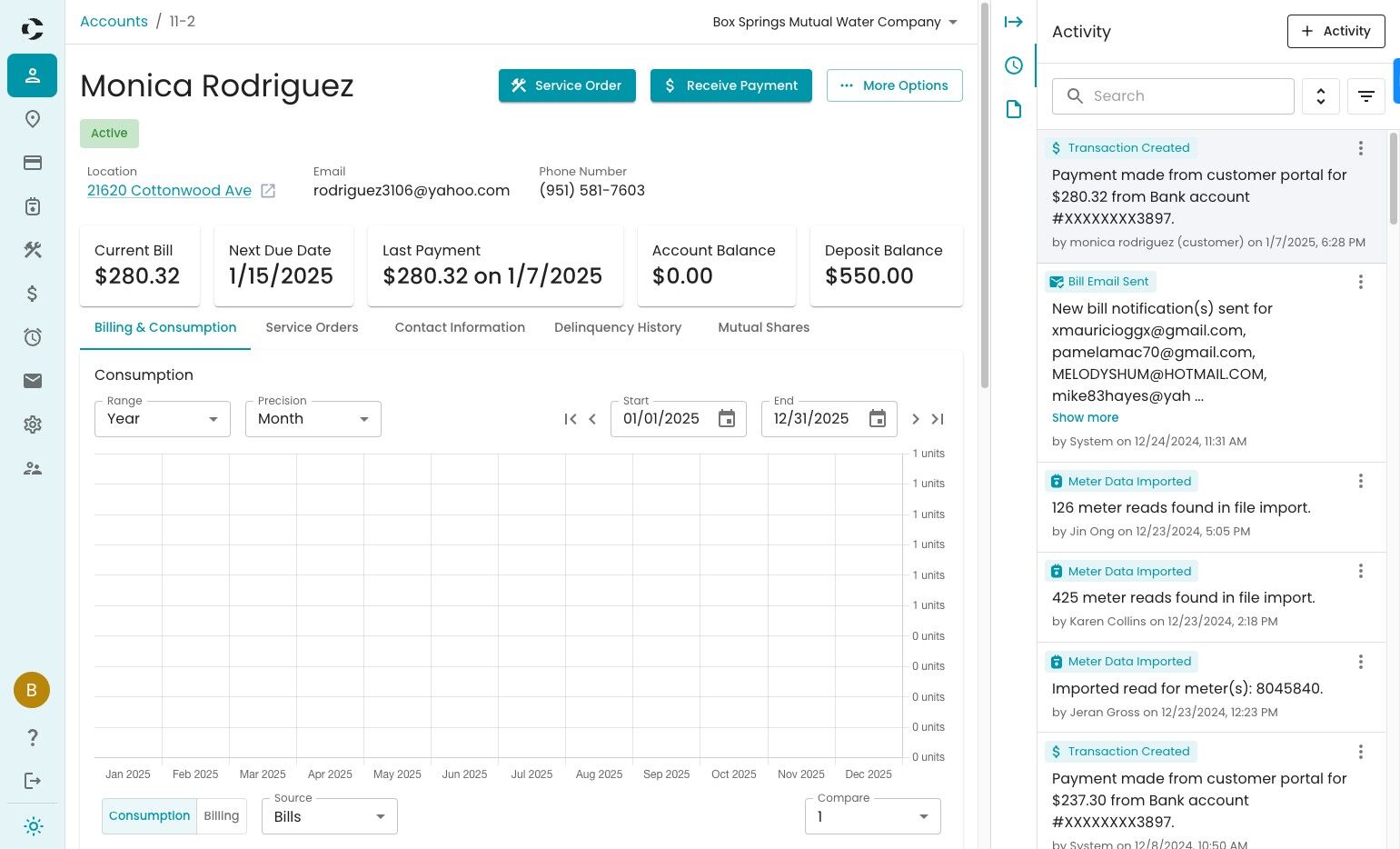Expand the Range Year dropdown

[163, 419]
